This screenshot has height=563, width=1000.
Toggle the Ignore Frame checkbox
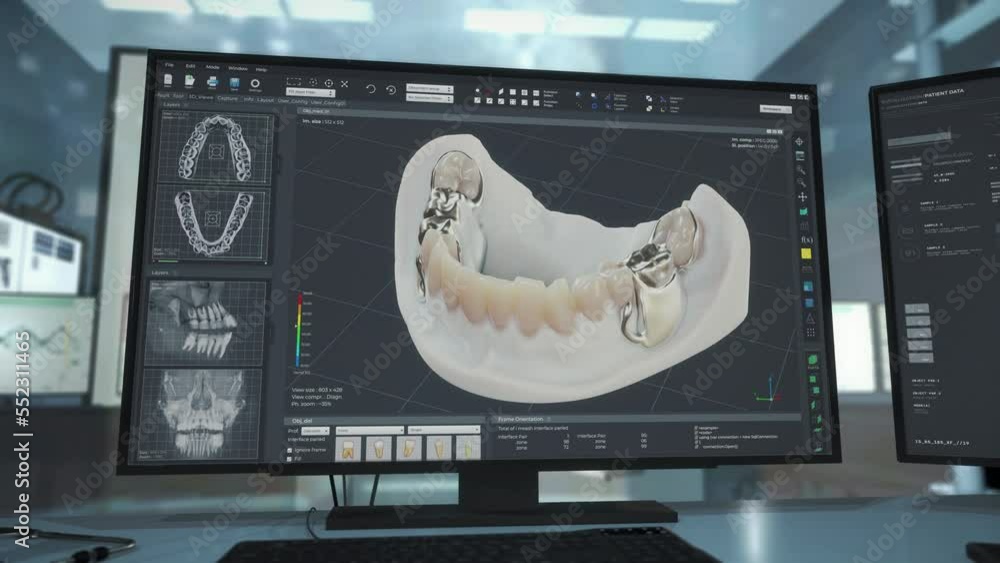pyautogui.click(x=290, y=450)
